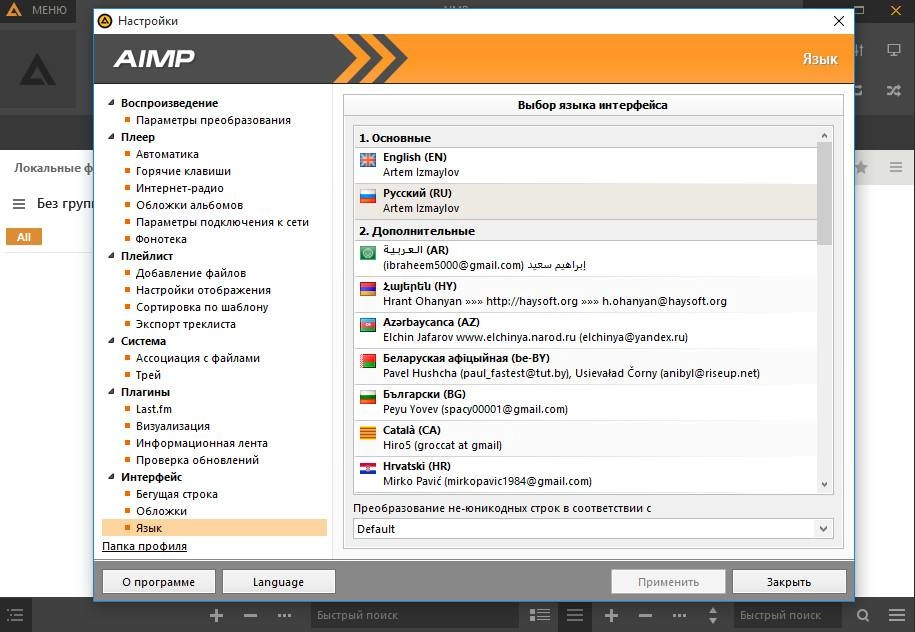The height and width of the screenshot is (632, 915).
Task: Click the Hrvatski (HR) flag icon
Action: (x=368, y=468)
